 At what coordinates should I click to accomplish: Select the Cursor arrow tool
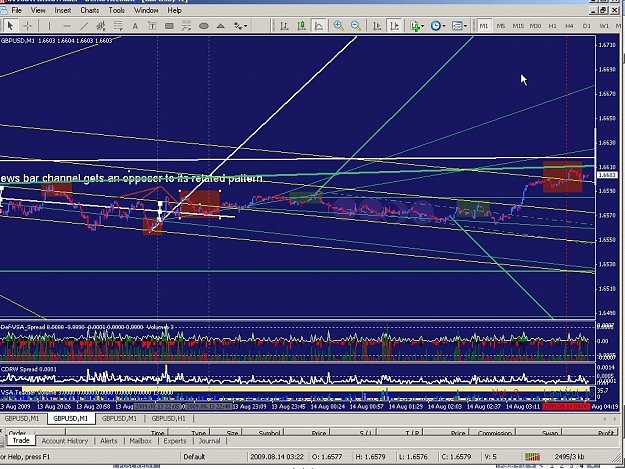pyautogui.click(x=10, y=26)
